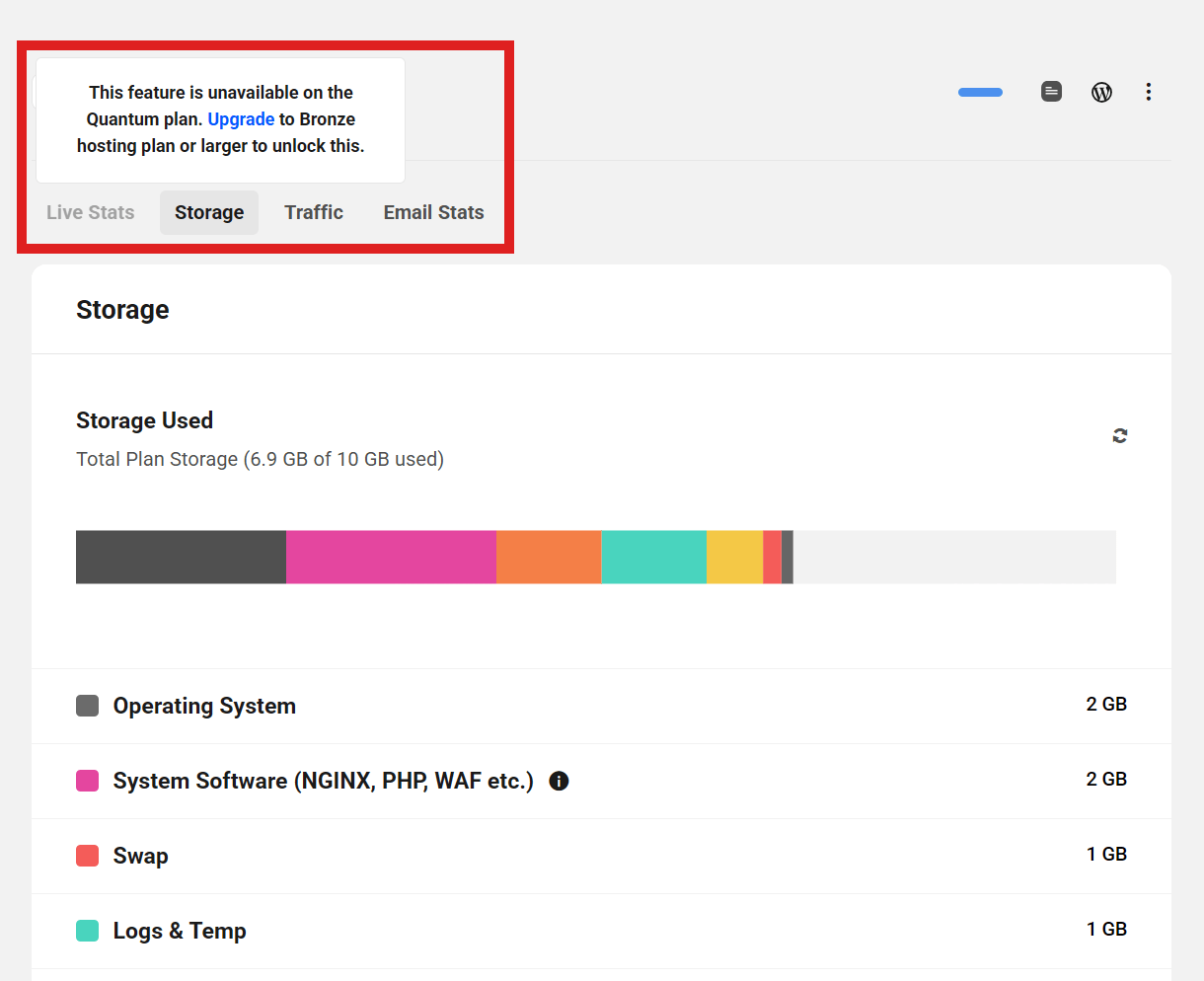The width and height of the screenshot is (1204, 981).
Task: Select the Operating System row label
Action: [x=204, y=707]
